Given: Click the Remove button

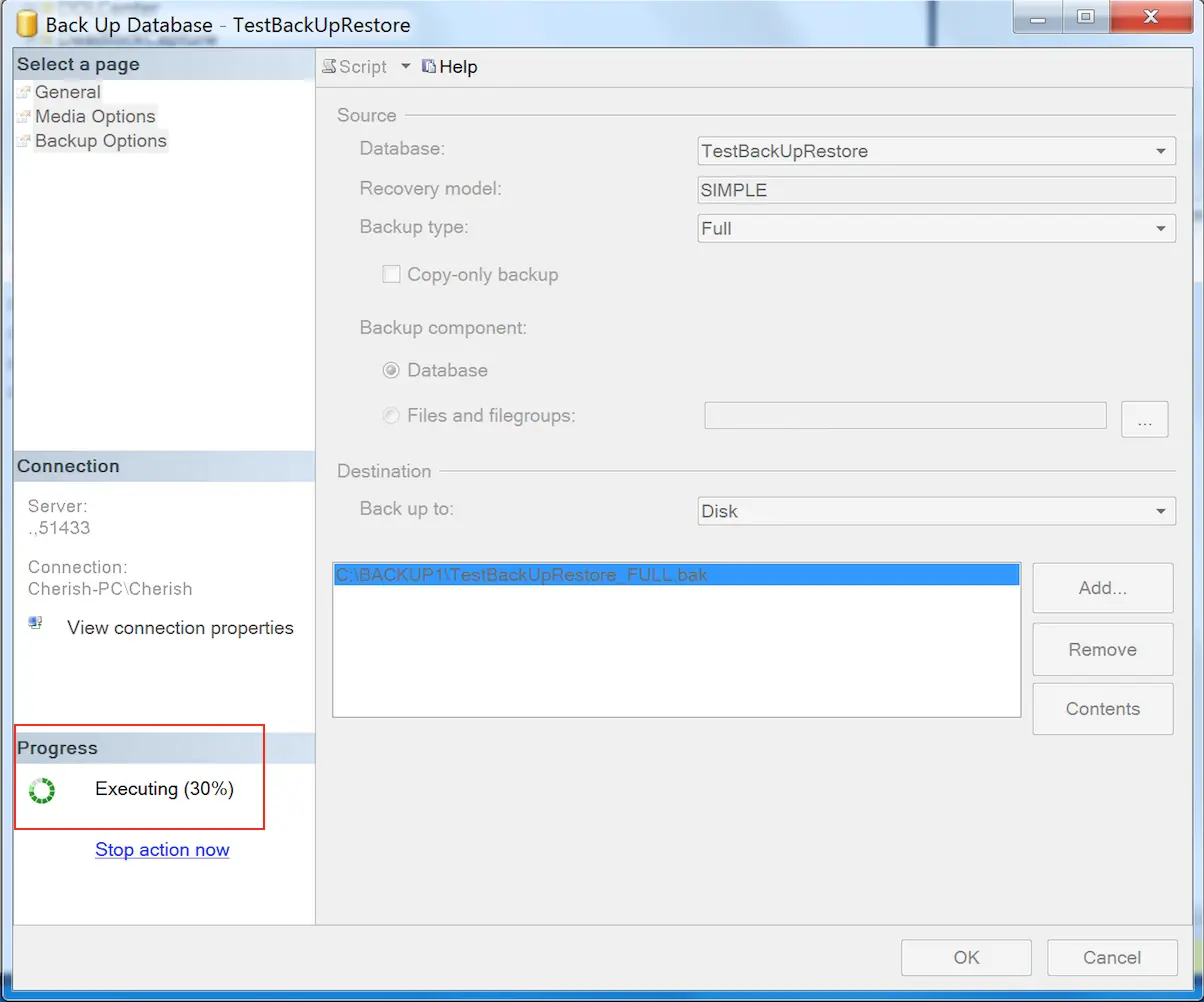Looking at the screenshot, I should [x=1103, y=649].
